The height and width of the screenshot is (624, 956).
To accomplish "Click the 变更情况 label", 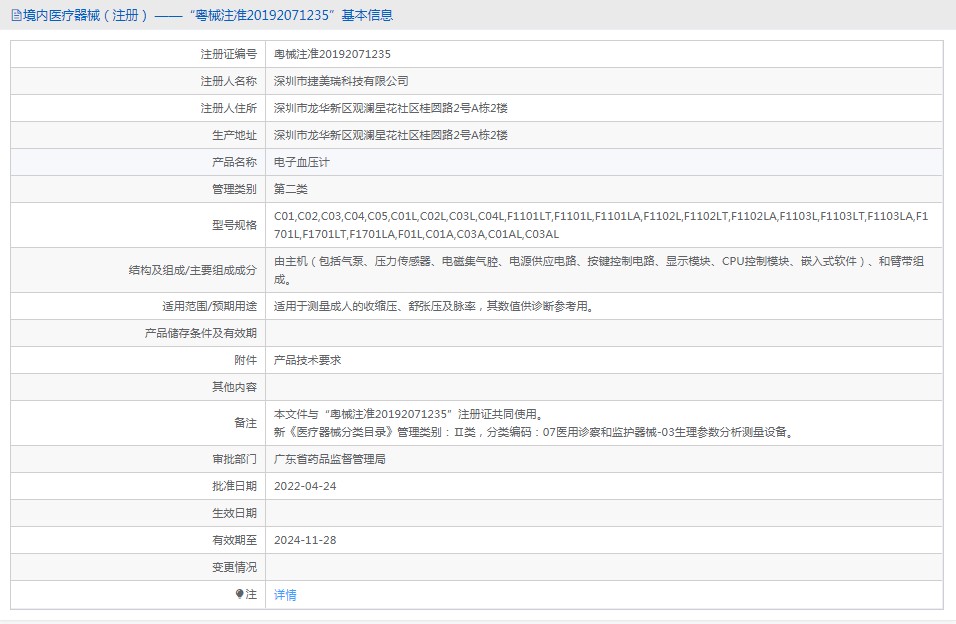I will point(234,567).
